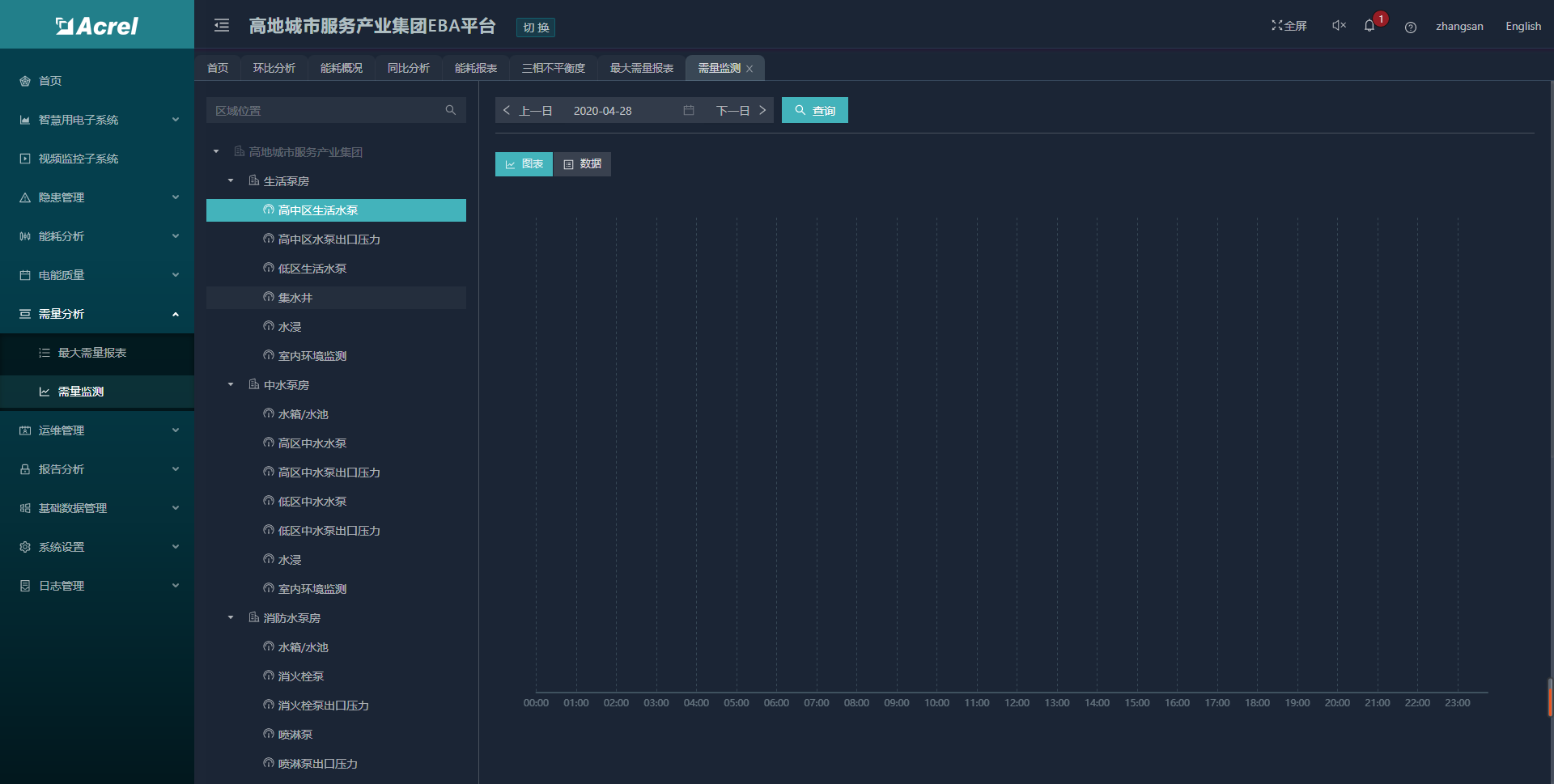Collapse the 消防水泵房 tree node
The image size is (1554, 784).
(x=231, y=618)
